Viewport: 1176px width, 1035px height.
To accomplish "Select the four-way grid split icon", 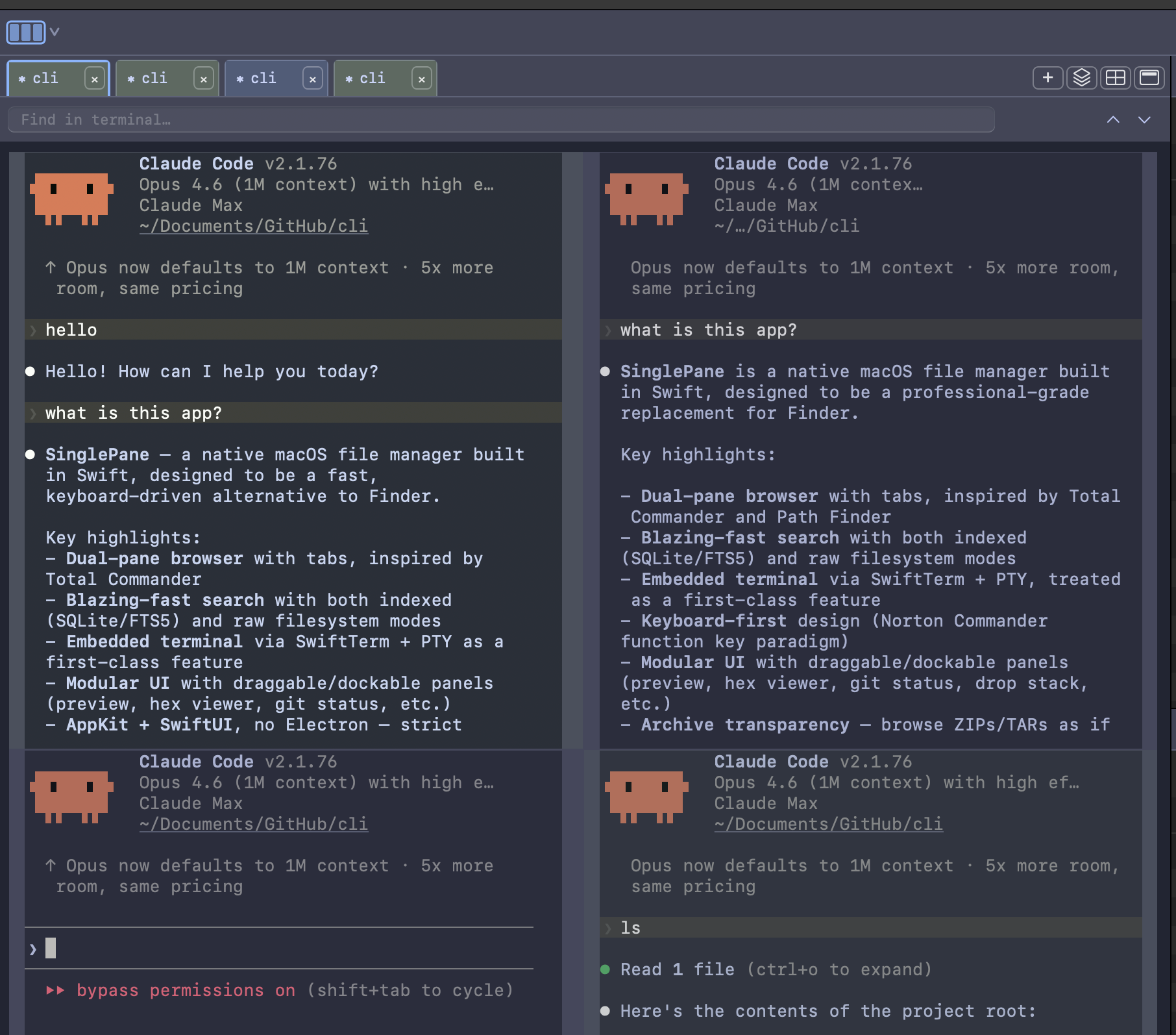I will coord(1116,77).
